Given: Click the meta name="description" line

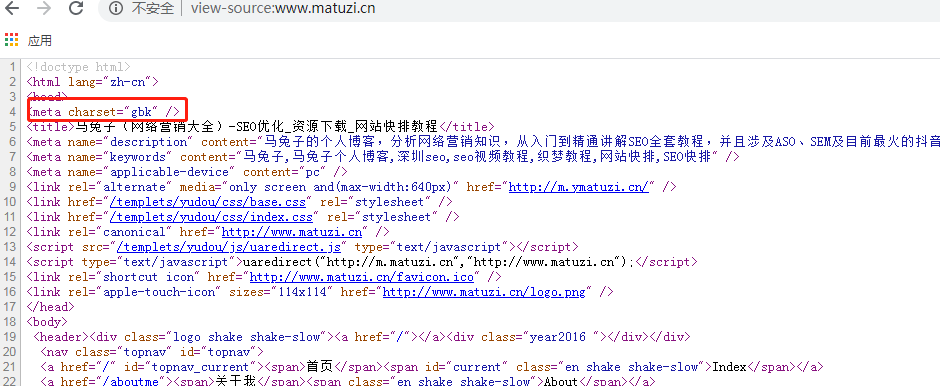Looking at the screenshot, I should [483, 142].
